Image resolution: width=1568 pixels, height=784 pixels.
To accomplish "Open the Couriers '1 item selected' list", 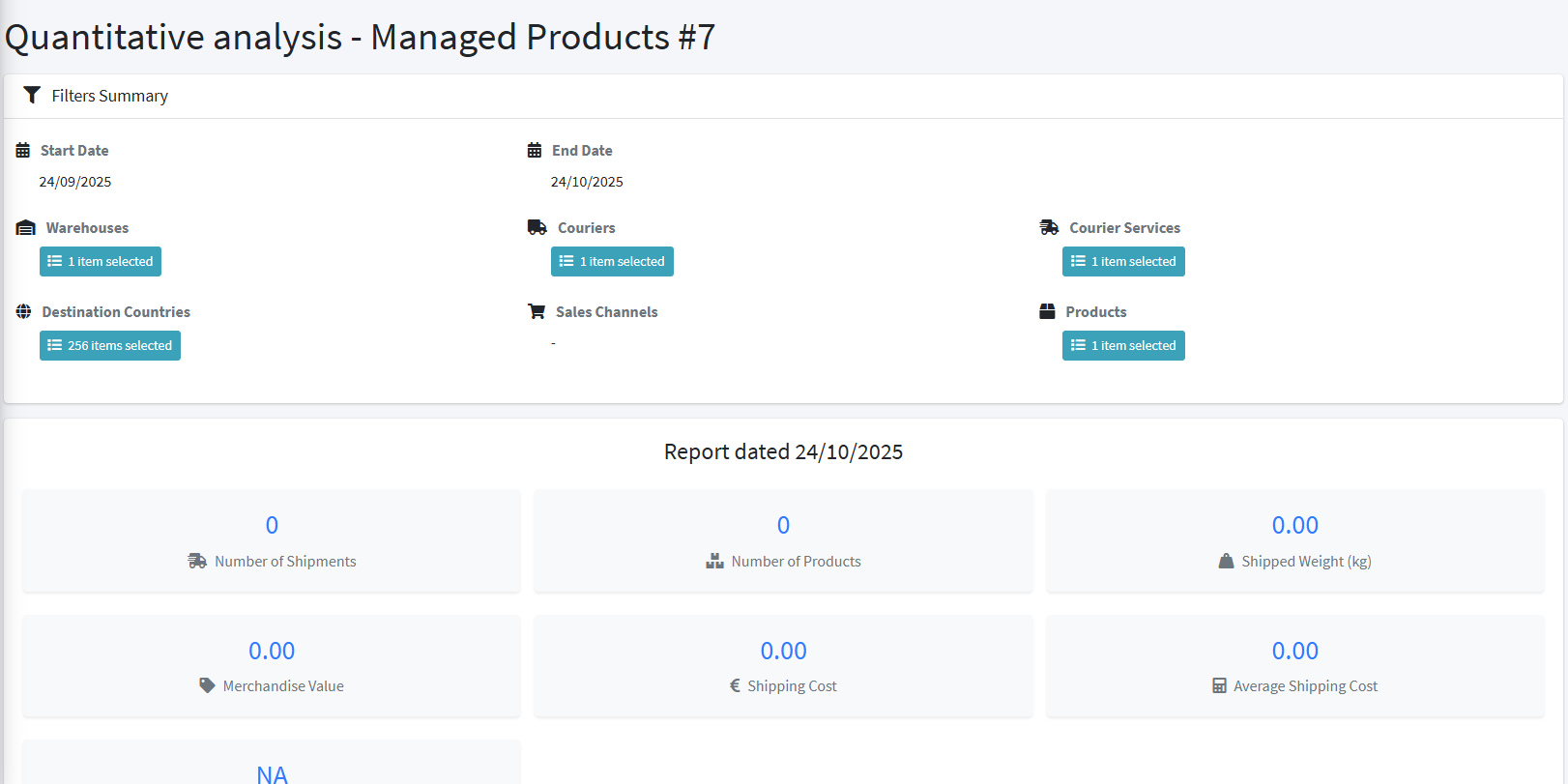I will coord(612,262).
